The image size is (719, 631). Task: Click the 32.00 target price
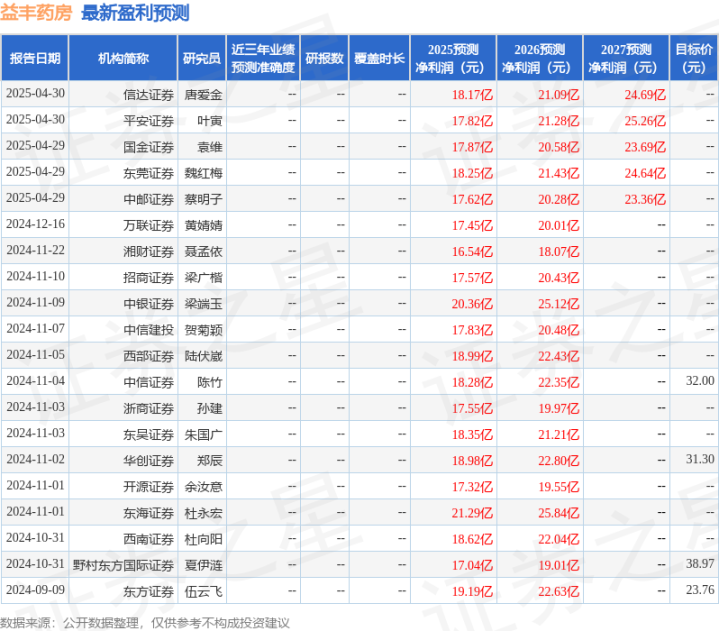point(700,381)
